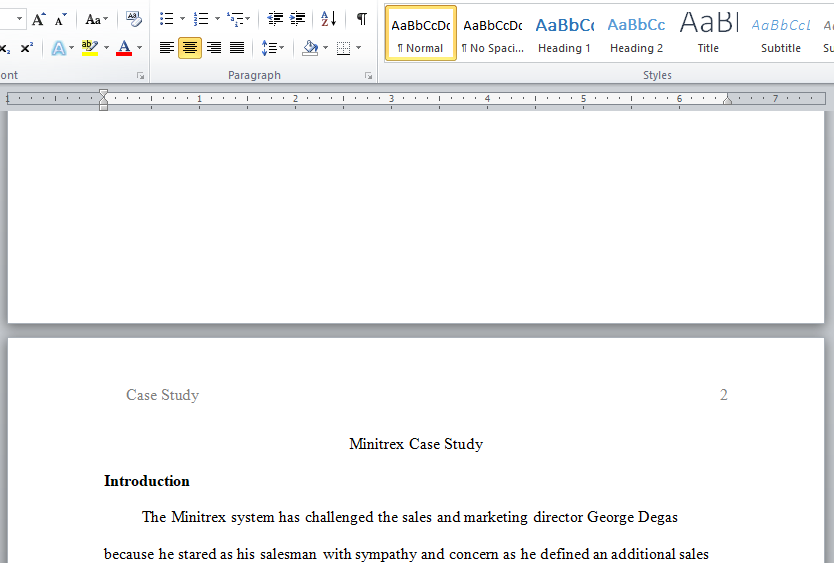This screenshot has width=834, height=563.
Task: Toggle Show/Hide paragraph marks
Action: click(x=362, y=20)
